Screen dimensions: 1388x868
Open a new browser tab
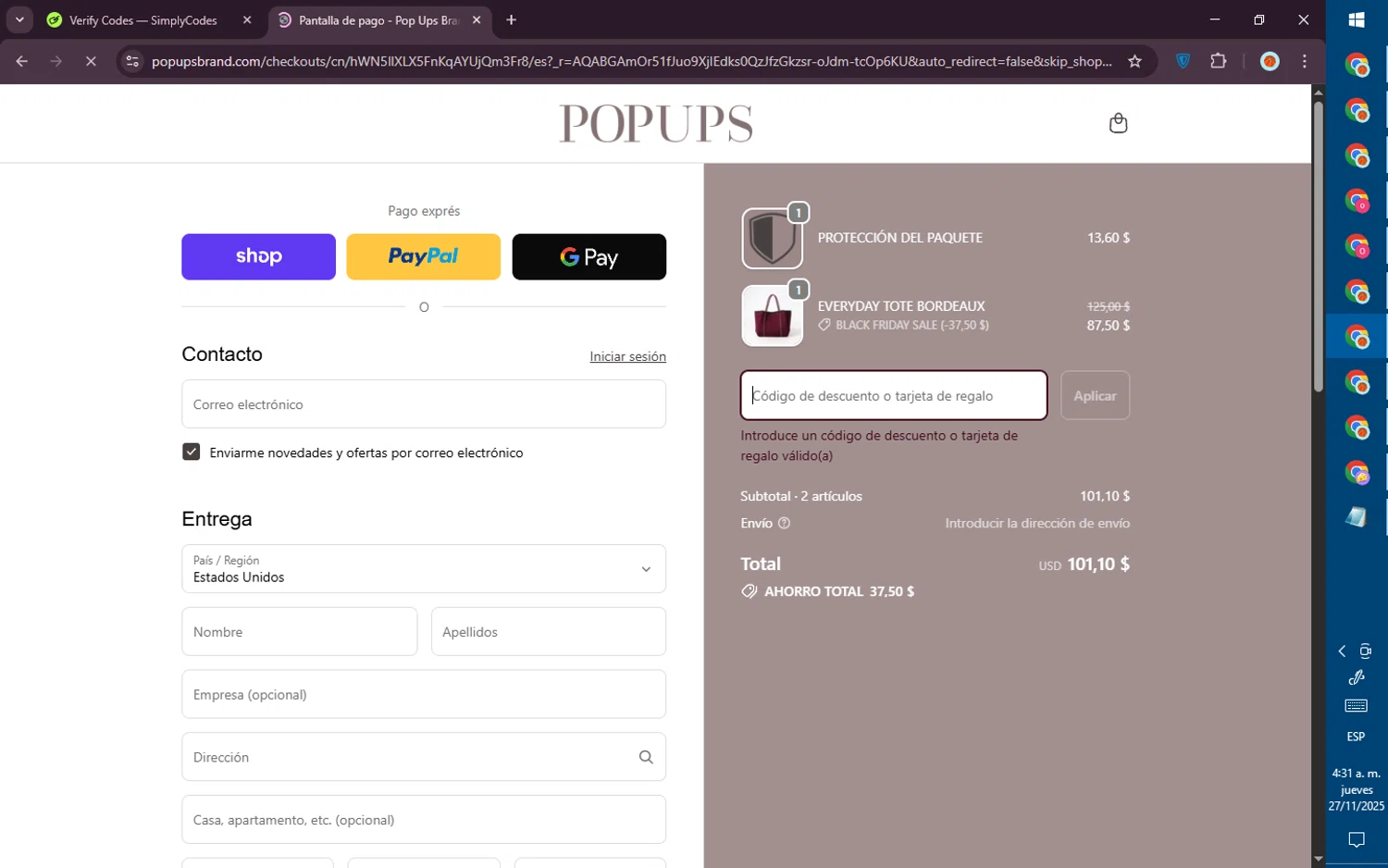(512, 19)
